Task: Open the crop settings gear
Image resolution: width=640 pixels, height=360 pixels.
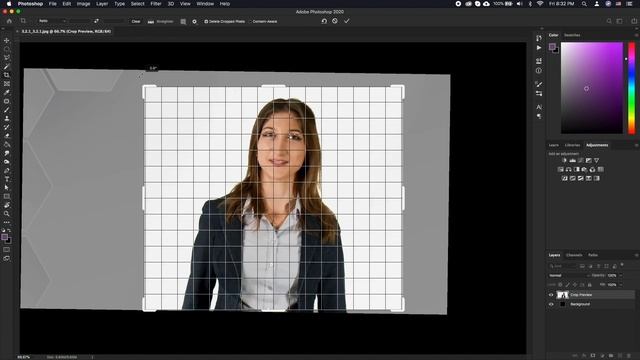Action: pyautogui.click(x=194, y=22)
